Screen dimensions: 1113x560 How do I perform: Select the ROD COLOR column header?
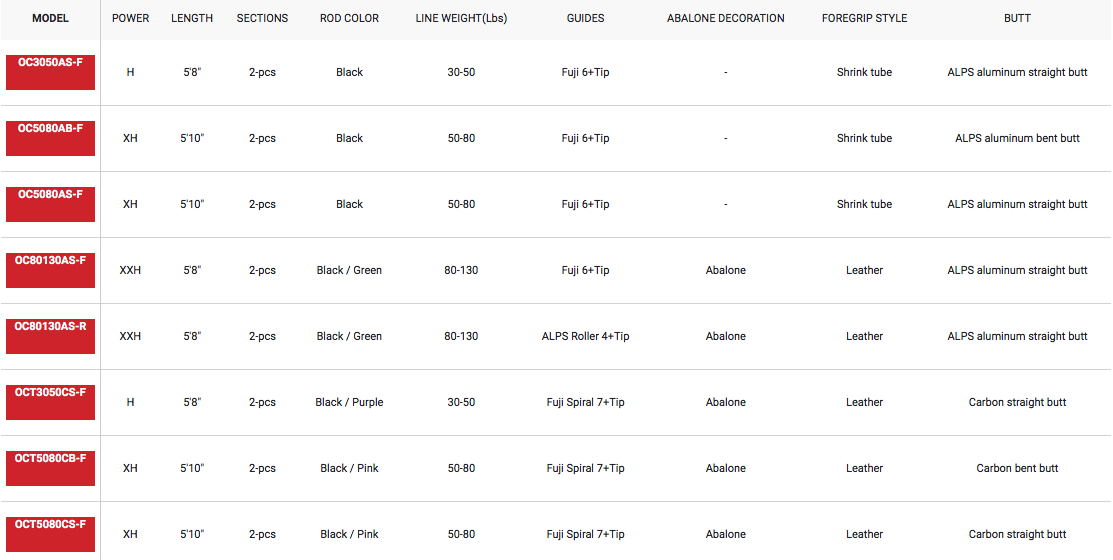coord(349,18)
